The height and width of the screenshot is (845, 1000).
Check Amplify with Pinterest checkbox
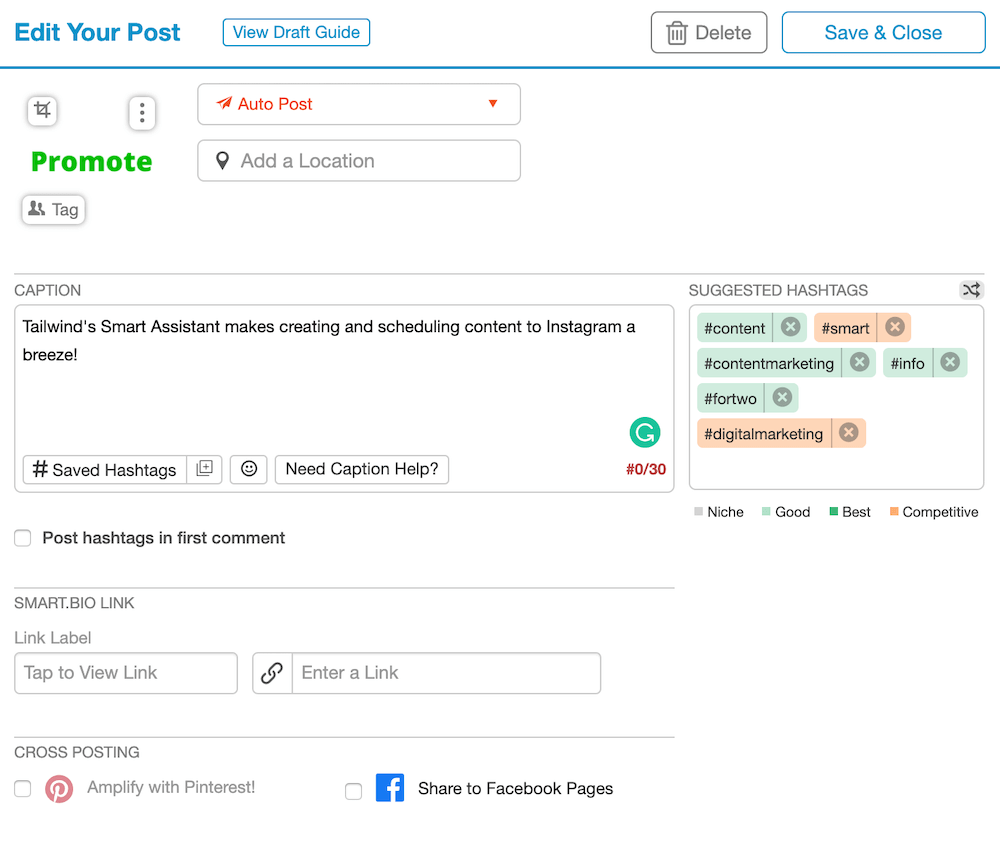23,788
